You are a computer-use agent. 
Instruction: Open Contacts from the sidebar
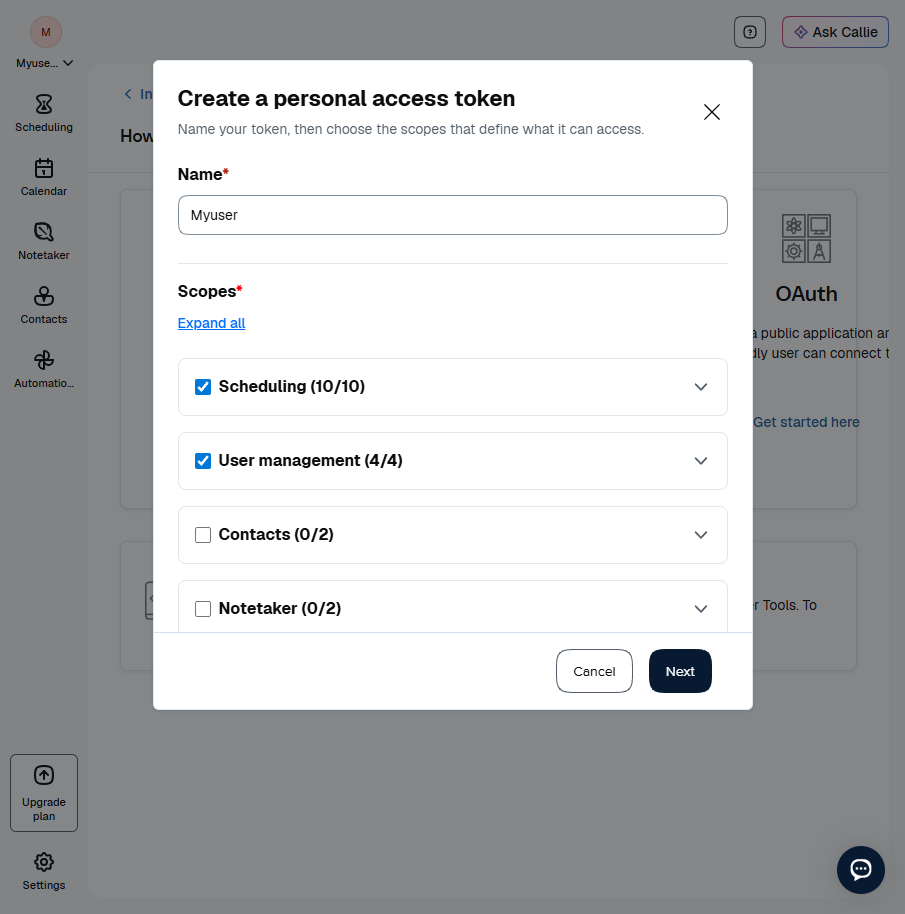pos(44,305)
